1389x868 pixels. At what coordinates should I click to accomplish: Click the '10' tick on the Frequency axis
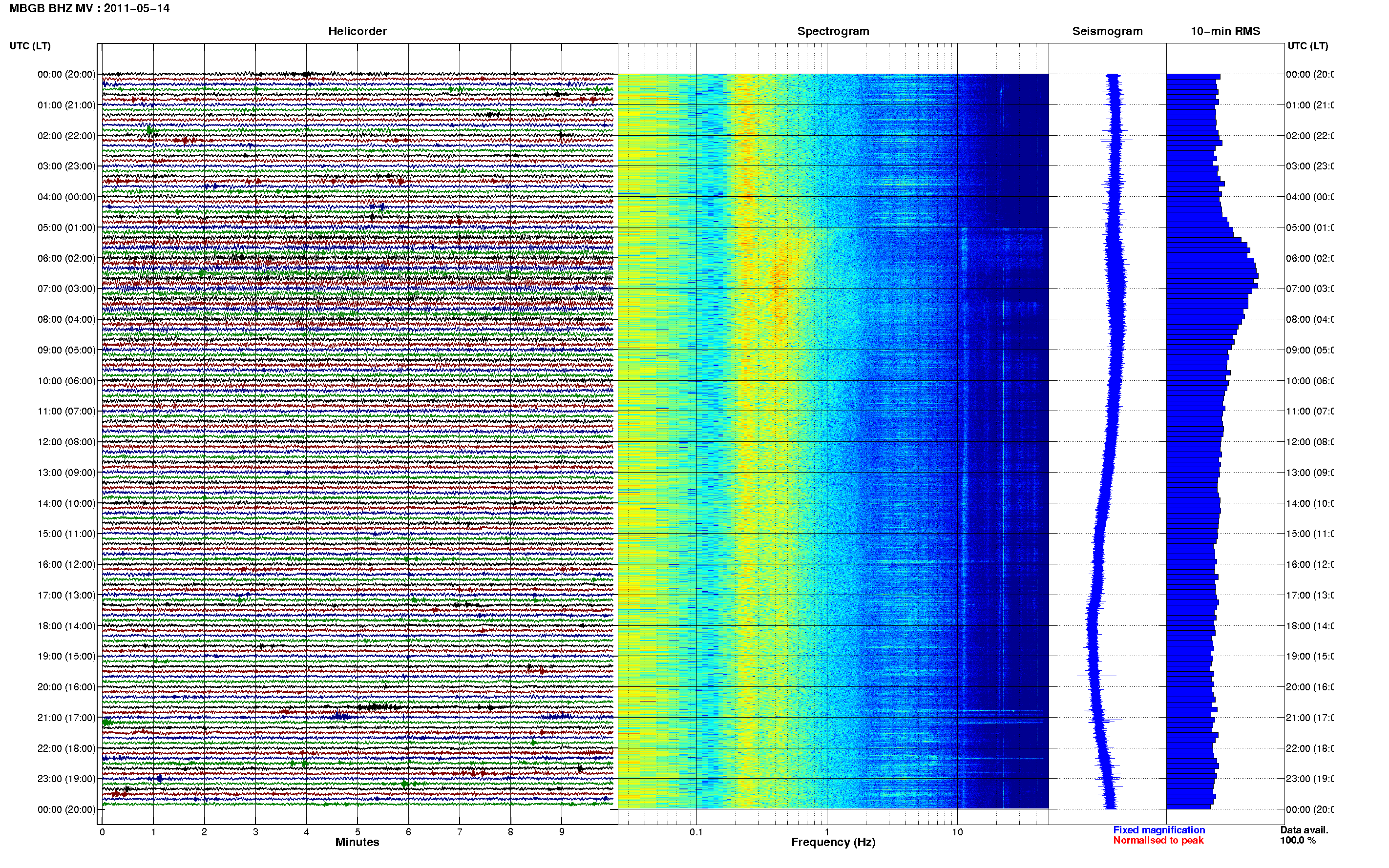click(957, 832)
